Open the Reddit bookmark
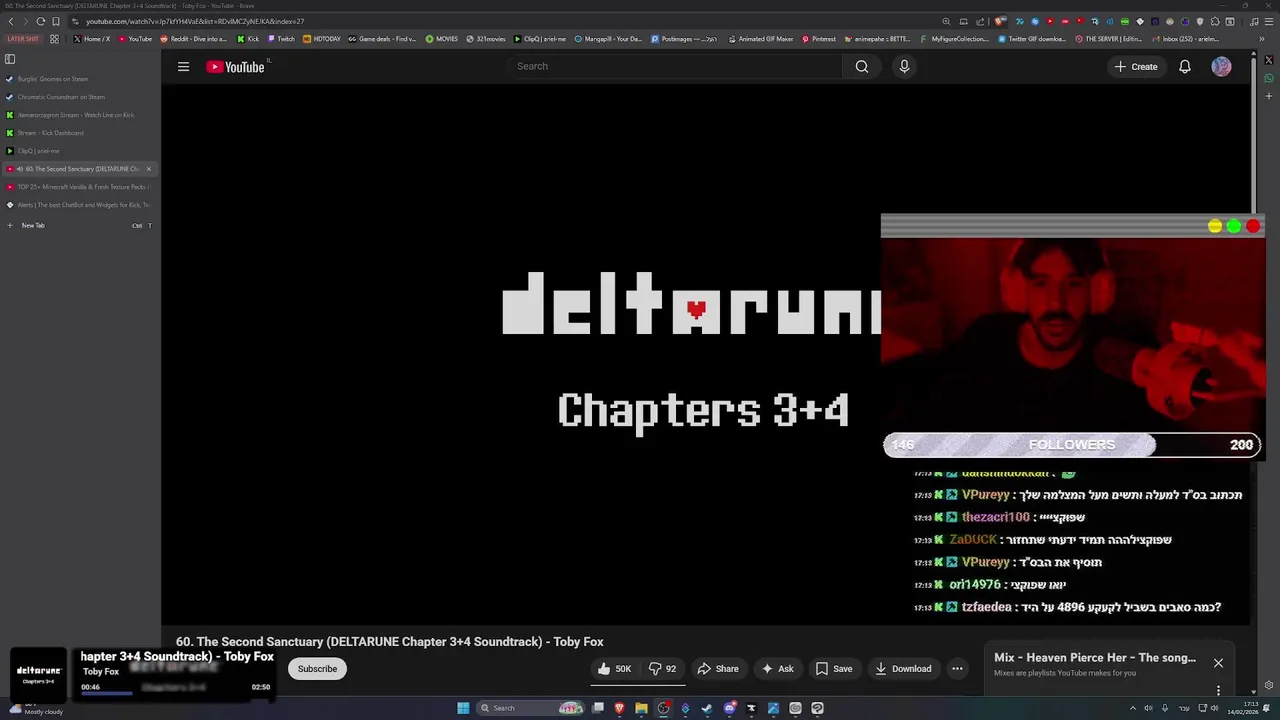The height and width of the screenshot is (720, 1280). (194, 39)
